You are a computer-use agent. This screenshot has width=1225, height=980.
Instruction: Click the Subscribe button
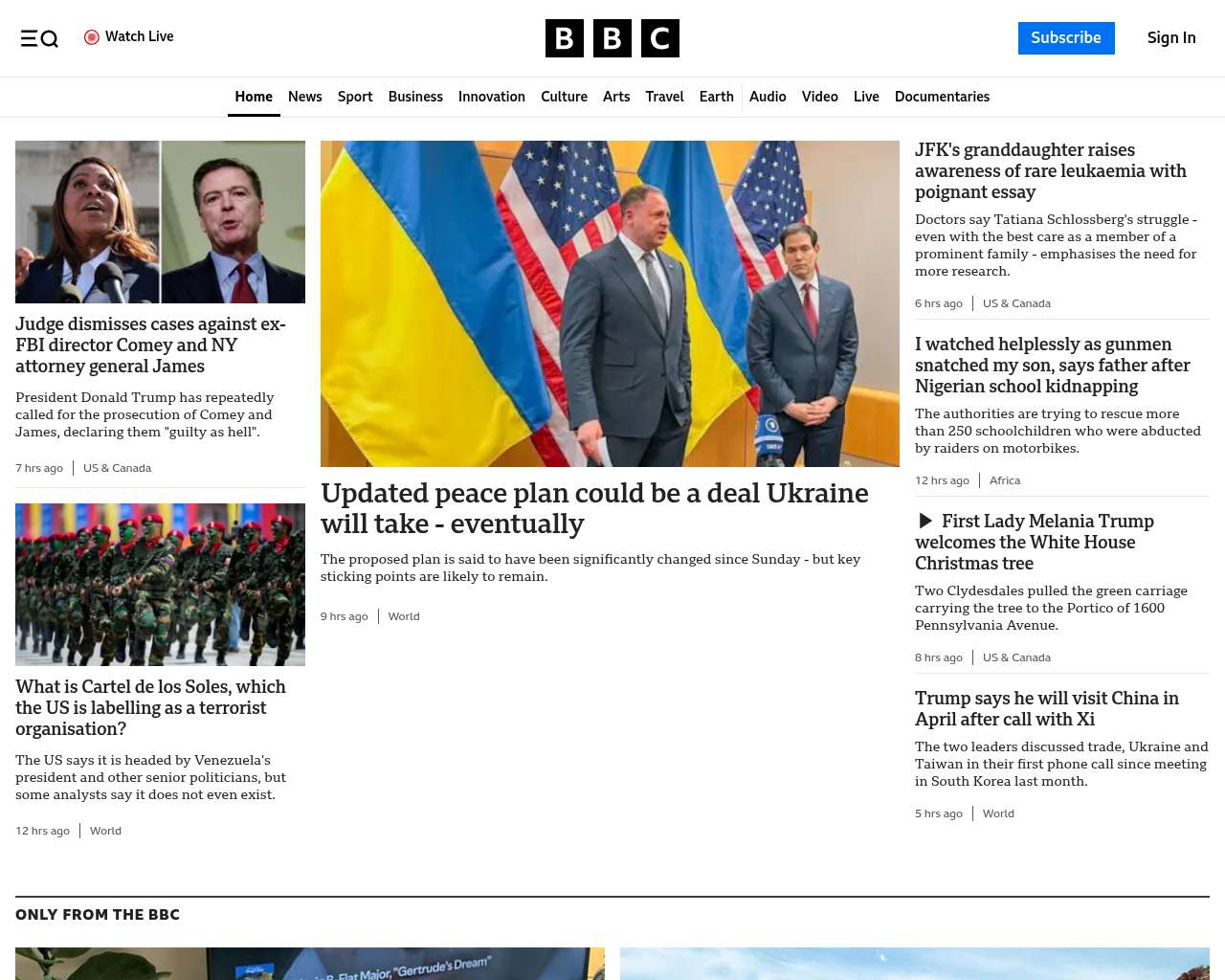[x=1066, y=38]
